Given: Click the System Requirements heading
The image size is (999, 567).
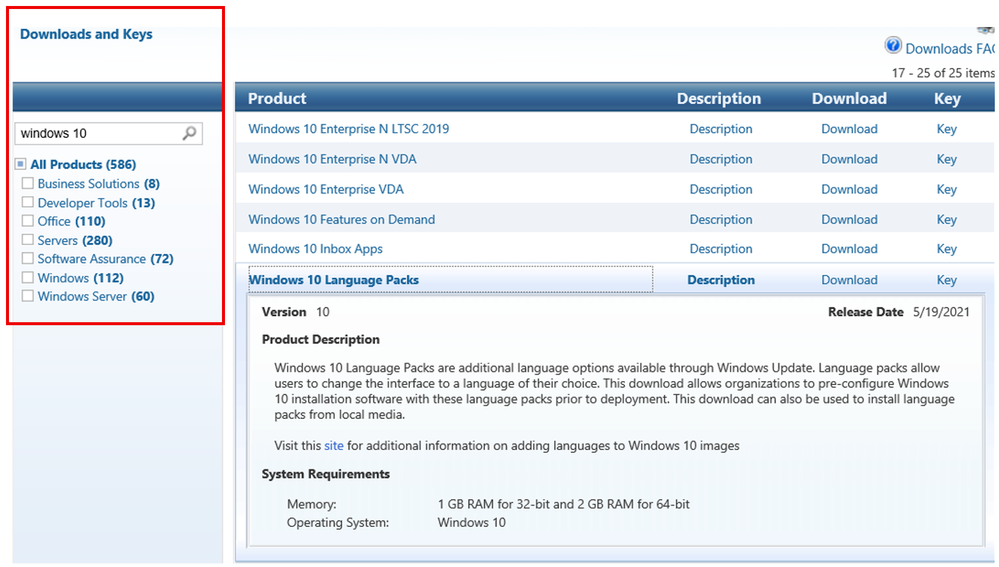Looking at the screenshot, I should 326,474.
